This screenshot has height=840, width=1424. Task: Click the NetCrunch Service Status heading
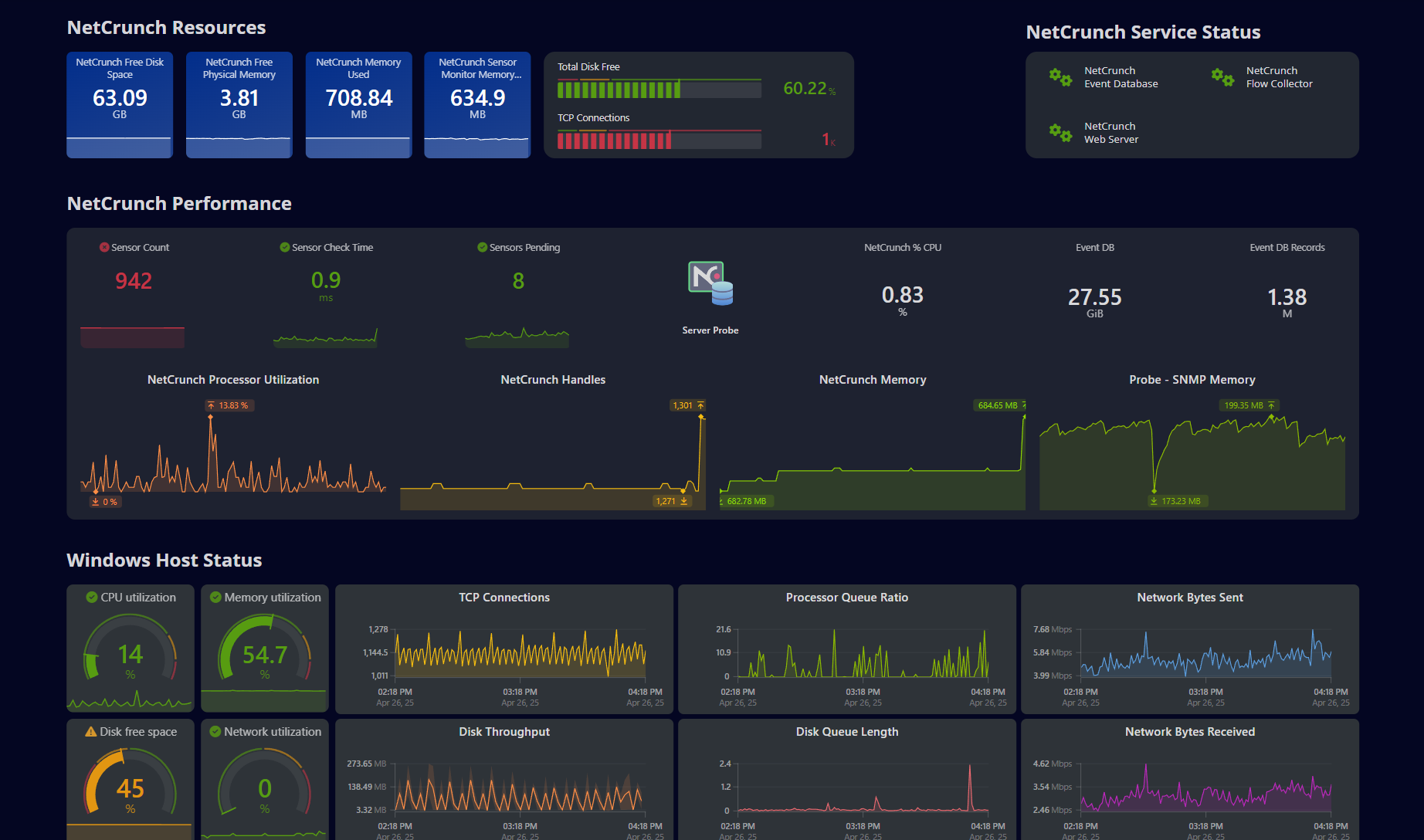pyautogui.click(x=1143, y=32)
